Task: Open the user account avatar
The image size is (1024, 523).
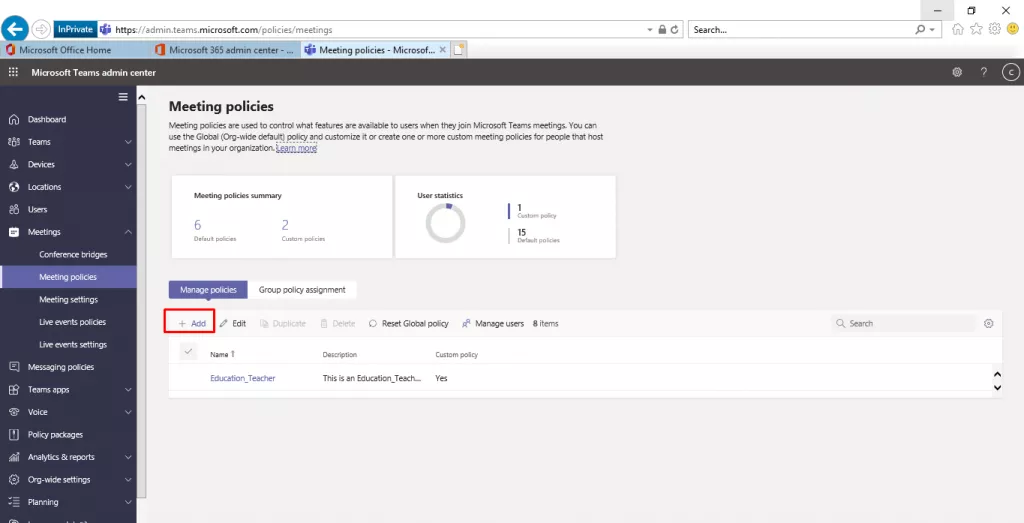Action: [x=1010, y=72]
